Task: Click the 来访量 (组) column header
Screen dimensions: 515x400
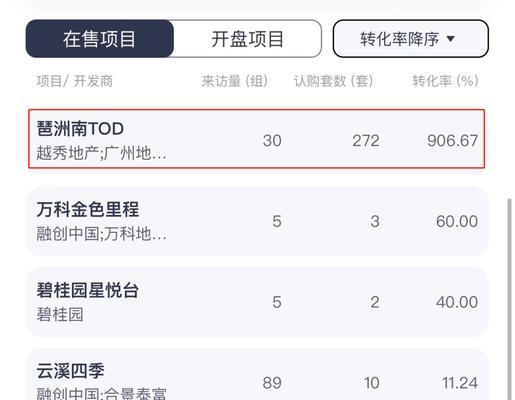Action: pos(235,81)
